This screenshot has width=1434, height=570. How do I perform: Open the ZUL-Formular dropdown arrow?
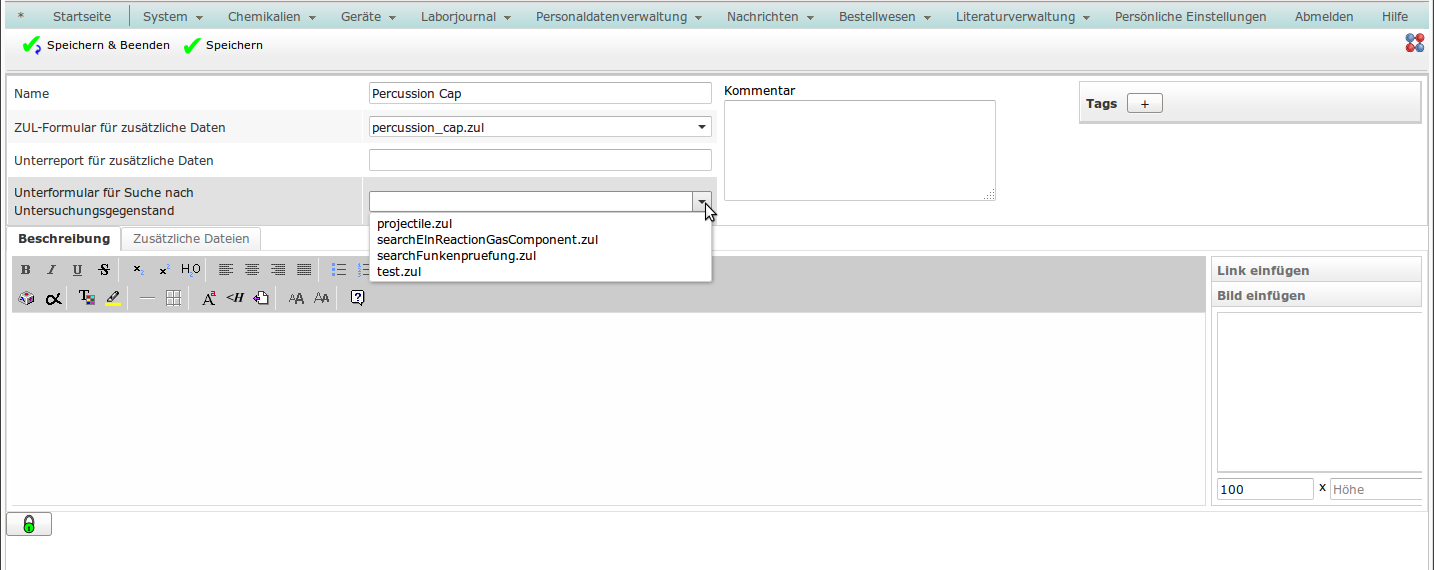coord(702,127)
